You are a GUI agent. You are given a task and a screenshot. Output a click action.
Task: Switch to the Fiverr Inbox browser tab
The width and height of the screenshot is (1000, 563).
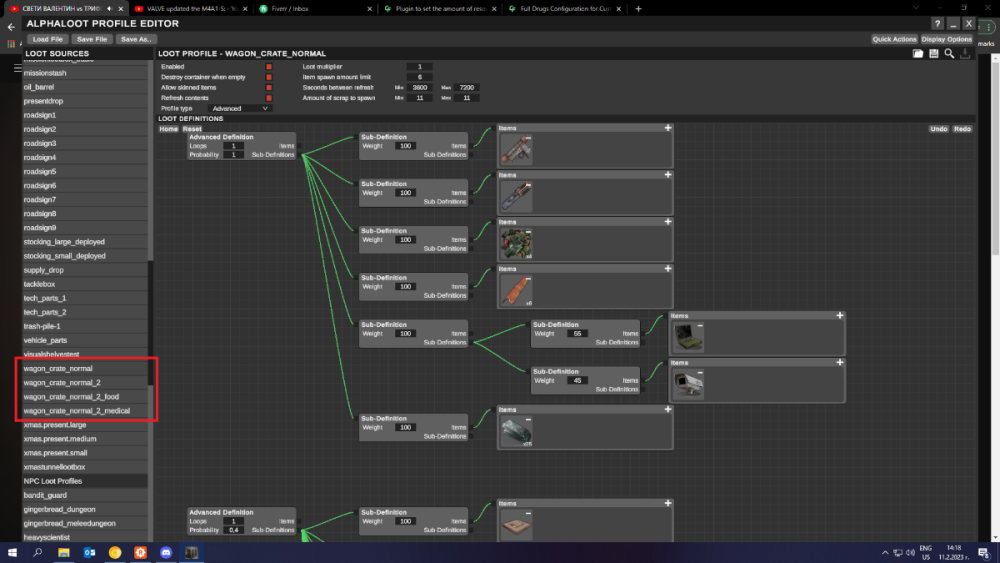pyautogui.click(x=290, y=8)
